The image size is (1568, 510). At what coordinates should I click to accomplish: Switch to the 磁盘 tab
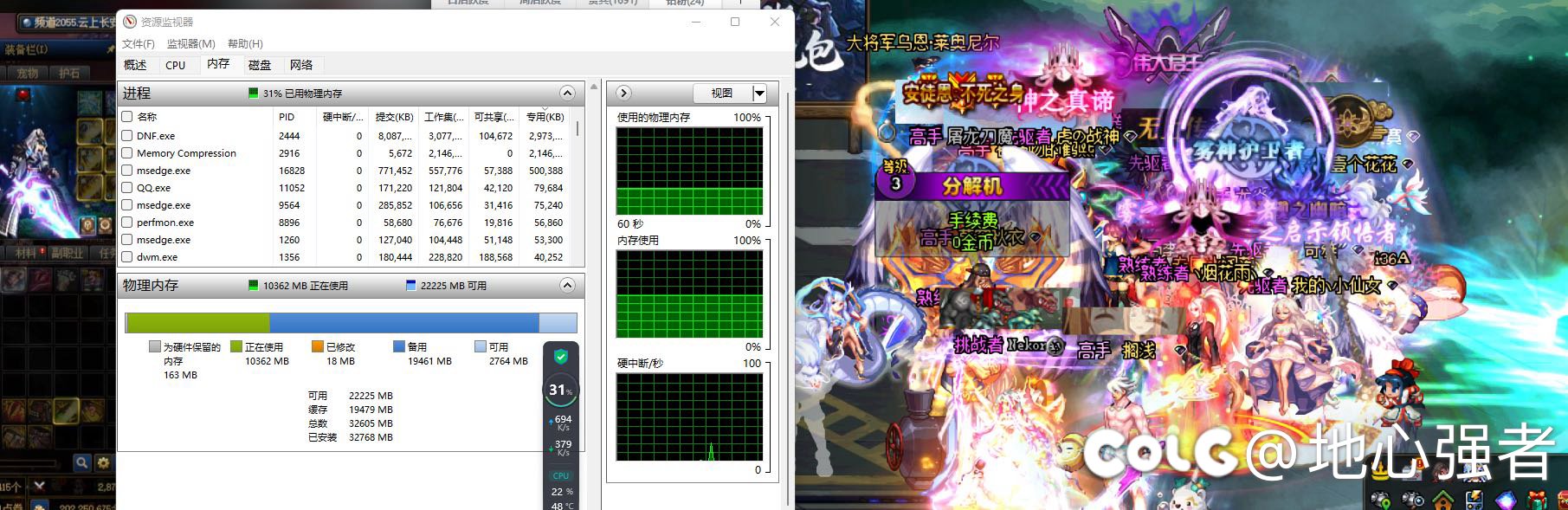click(260, 65)
